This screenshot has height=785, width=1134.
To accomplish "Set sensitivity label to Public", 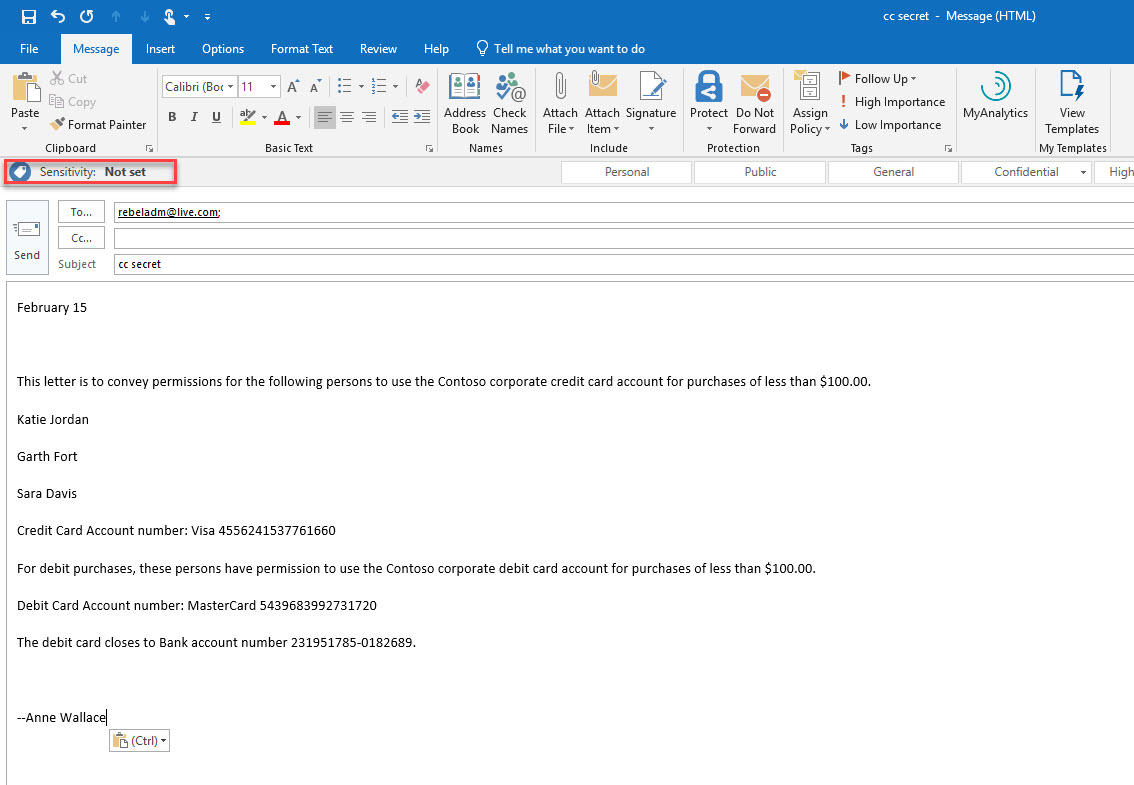I will 760,172.
